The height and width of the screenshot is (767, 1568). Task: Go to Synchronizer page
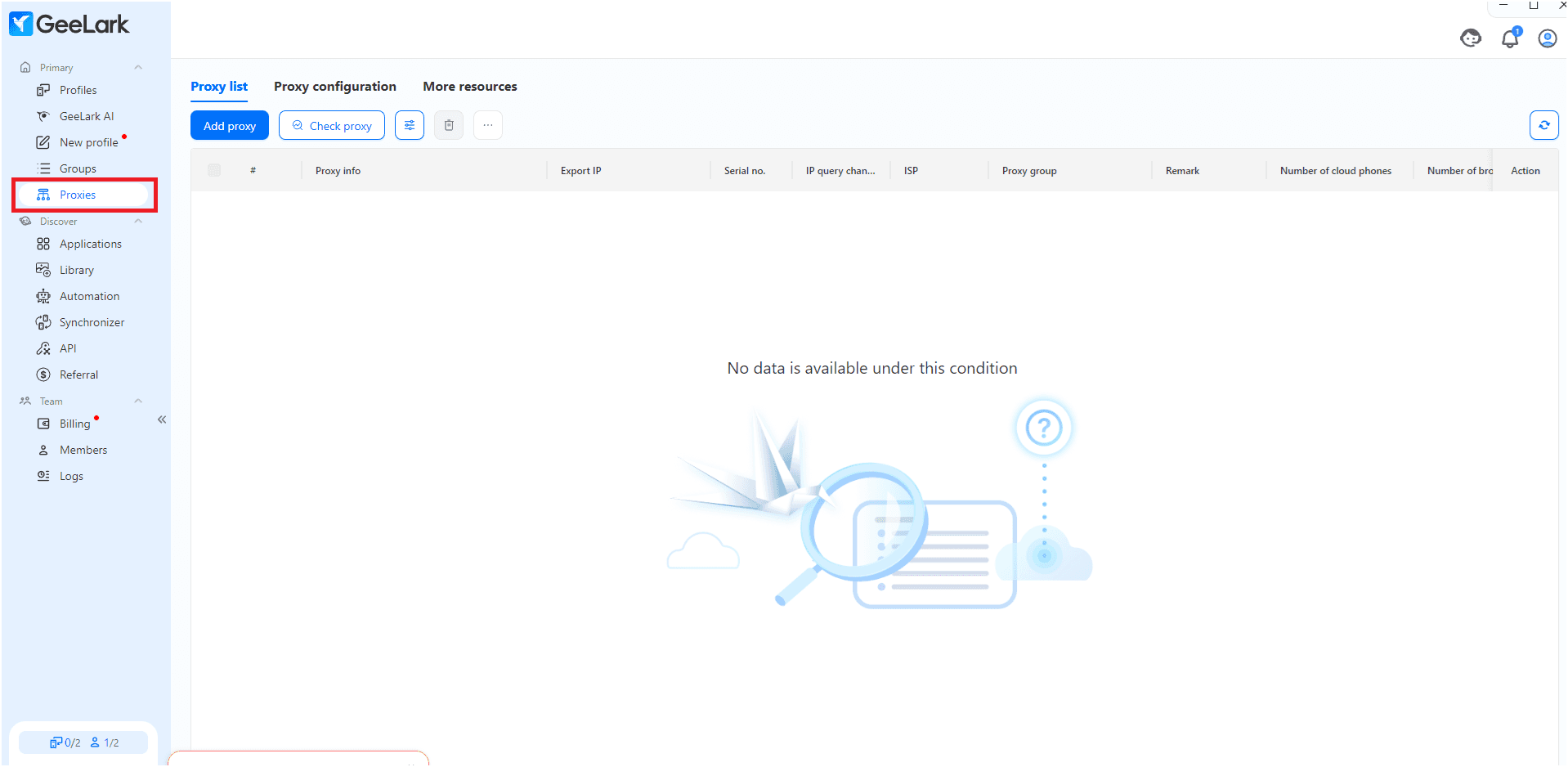92,322
